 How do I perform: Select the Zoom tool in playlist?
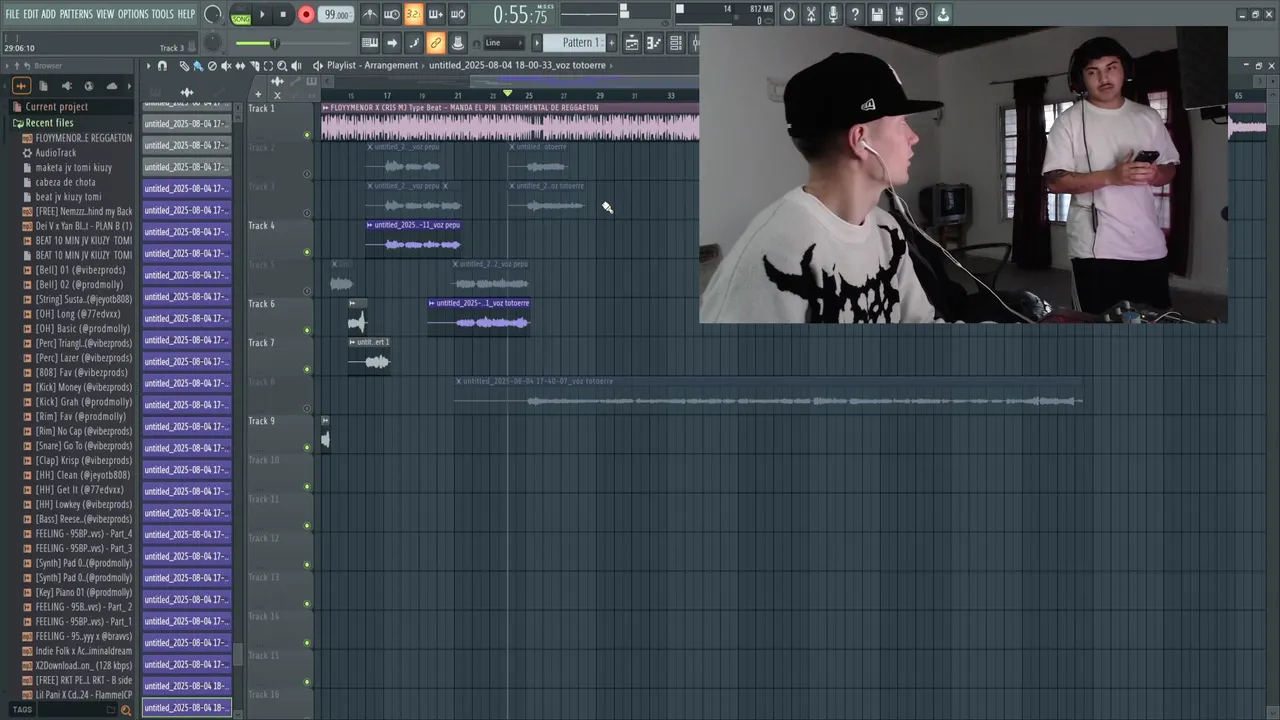(282, 66)
